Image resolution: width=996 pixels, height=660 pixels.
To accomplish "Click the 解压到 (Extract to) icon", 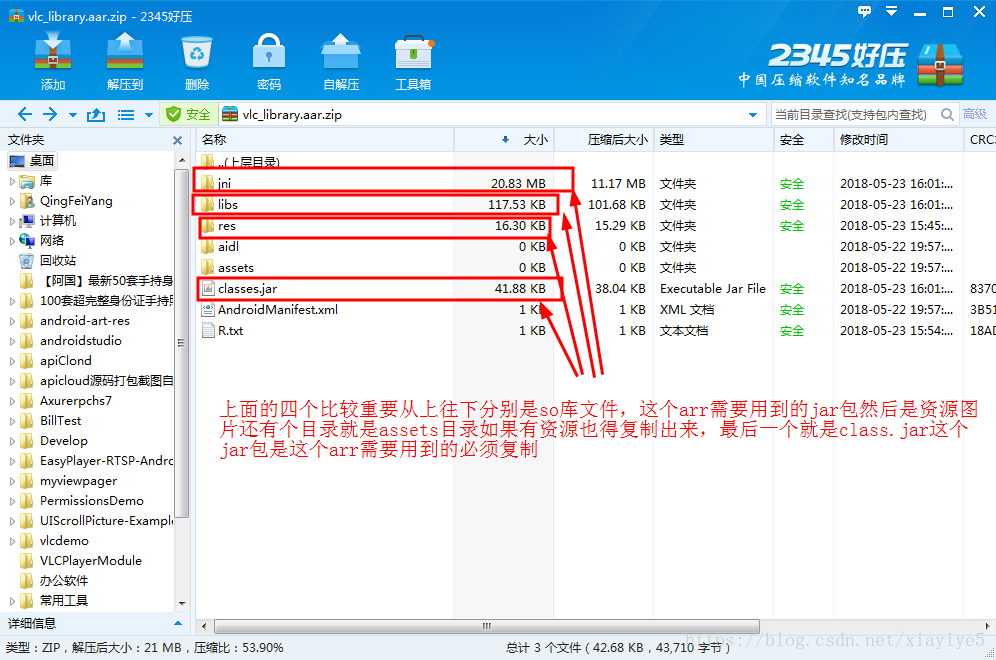I will [x=125, y=62].
